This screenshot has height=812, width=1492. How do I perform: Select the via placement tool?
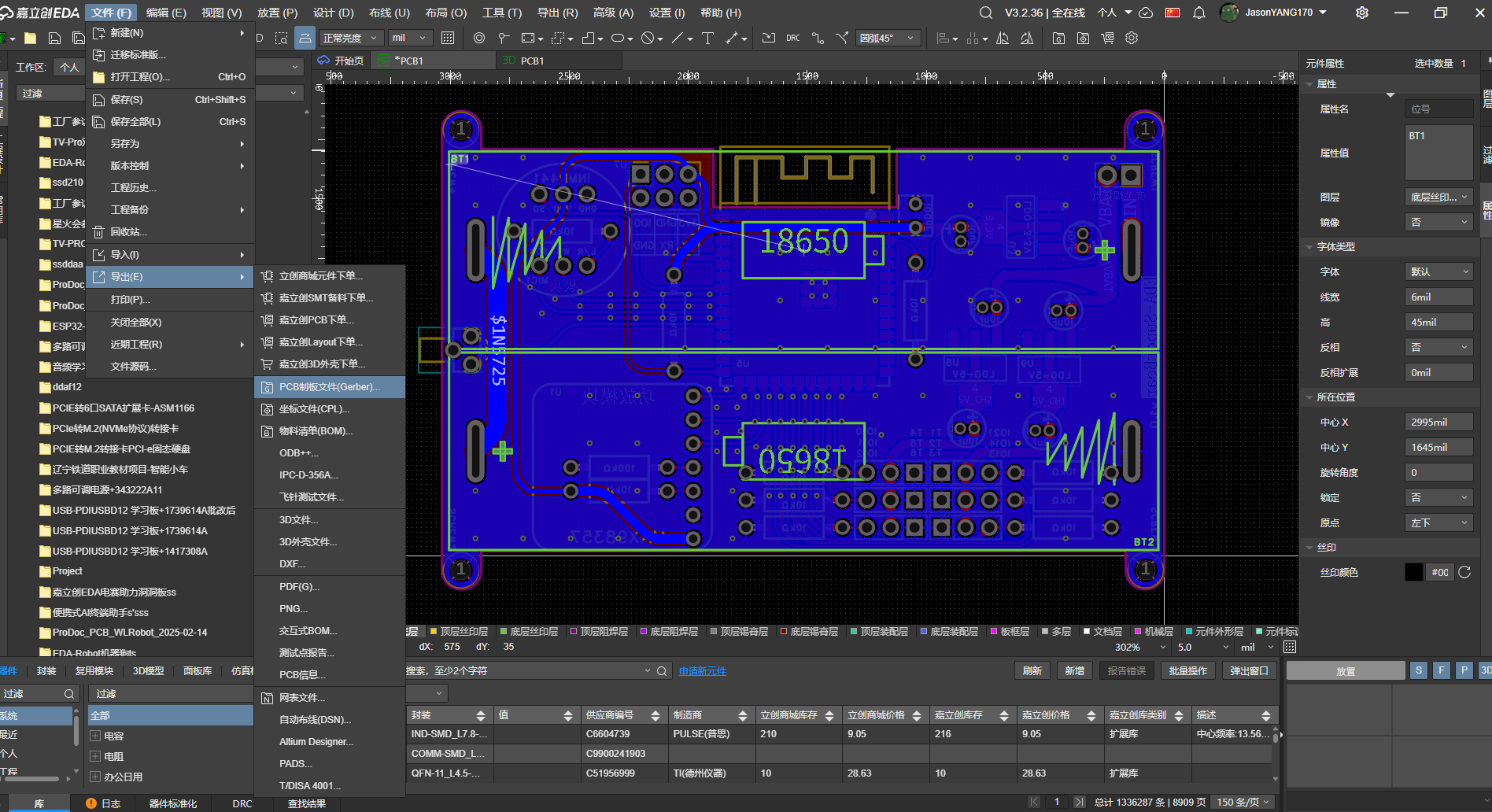[x=478, y=38]
